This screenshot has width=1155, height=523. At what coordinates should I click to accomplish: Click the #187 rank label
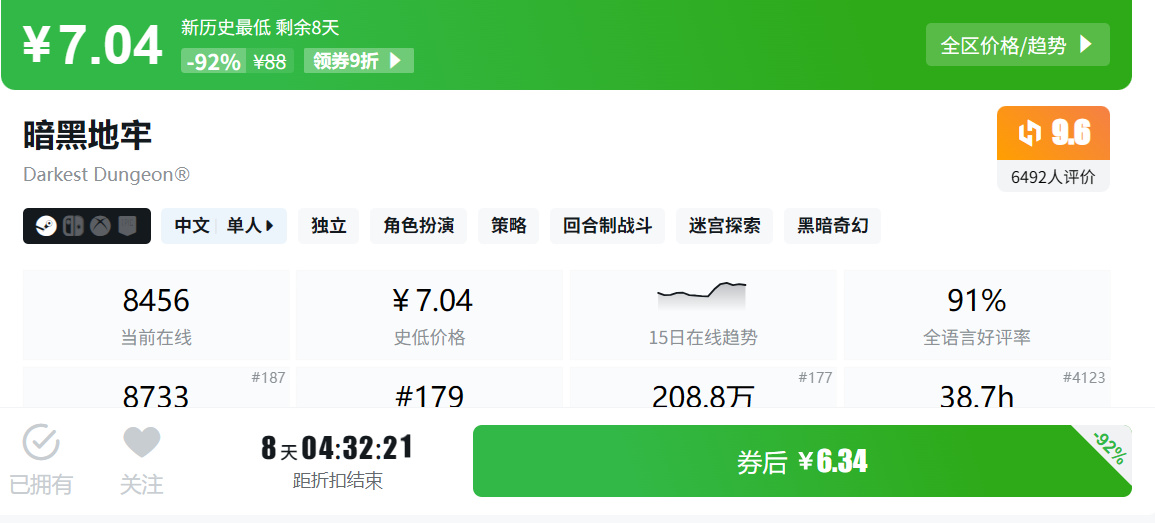point(268,378)
